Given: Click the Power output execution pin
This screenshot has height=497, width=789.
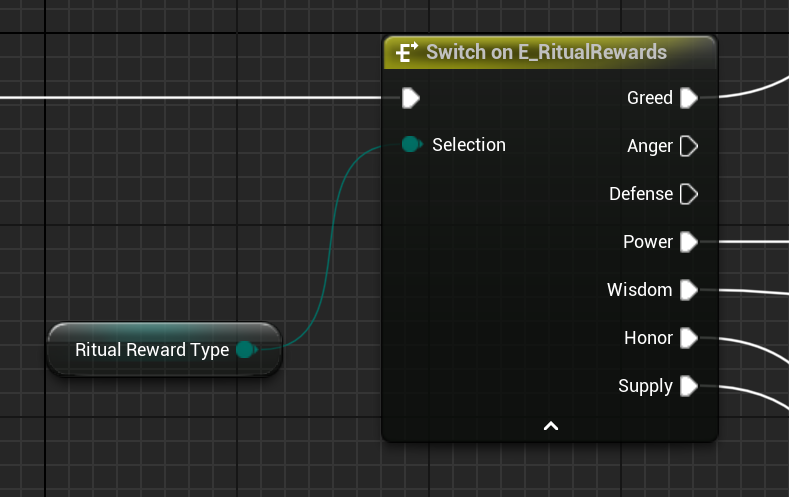Looking at the screenshot, I should (689, 242).
